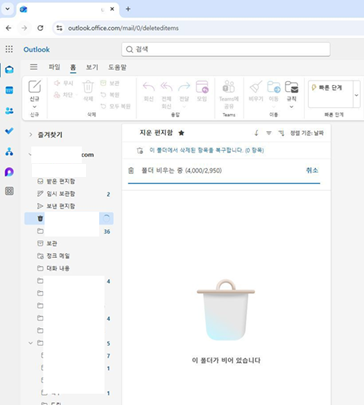
Task: Toggle favorite star next to 지운 편지함
Action: pos(181,133)
